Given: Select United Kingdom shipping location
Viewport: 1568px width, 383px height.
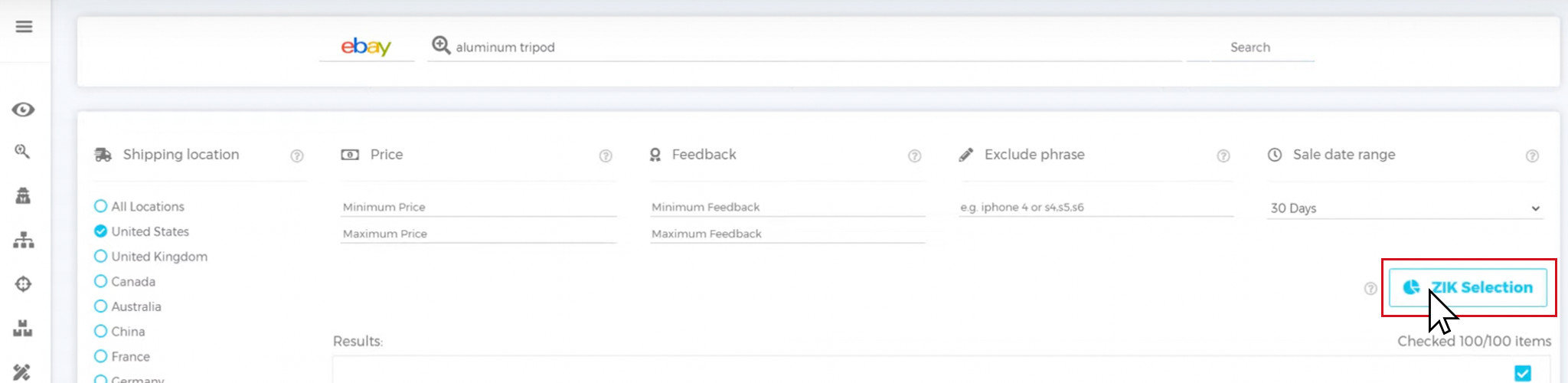Looking at the screenshot, I should tap(100, 257).
